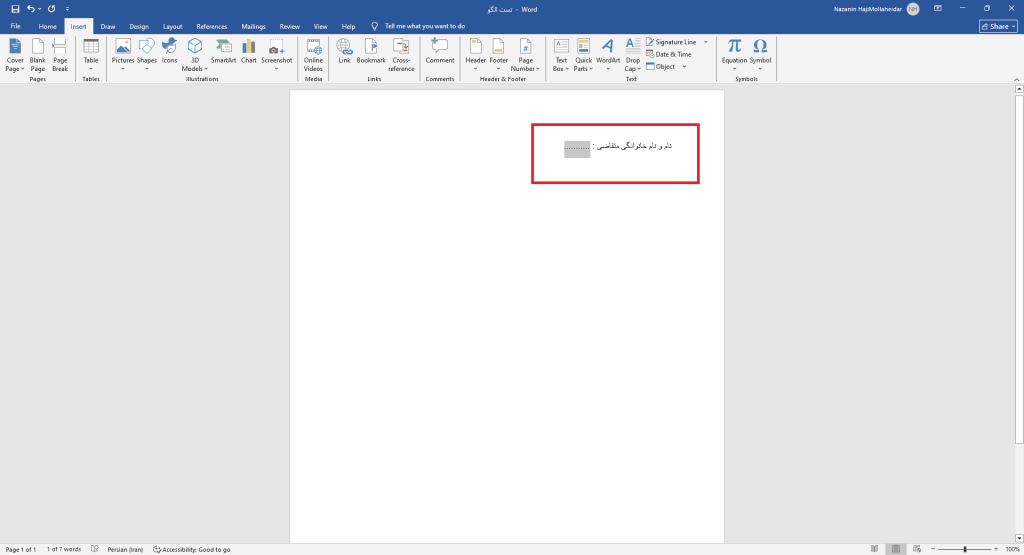Switch to Print Layout view in status bar
The width and height of the screenshot is (1024, 555).
[897, 549]
